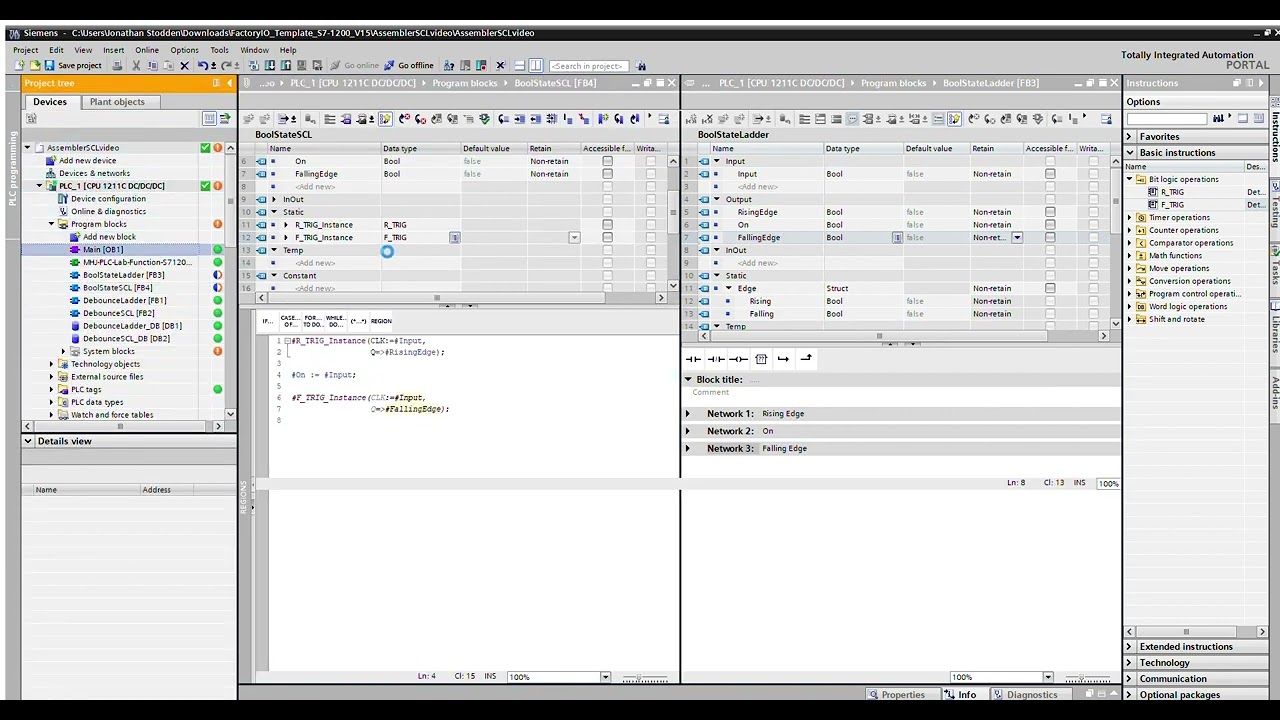Expand Timer operations folder
The width and height of the screenshot is (1280, 720).
click(x=1131, y=218)
